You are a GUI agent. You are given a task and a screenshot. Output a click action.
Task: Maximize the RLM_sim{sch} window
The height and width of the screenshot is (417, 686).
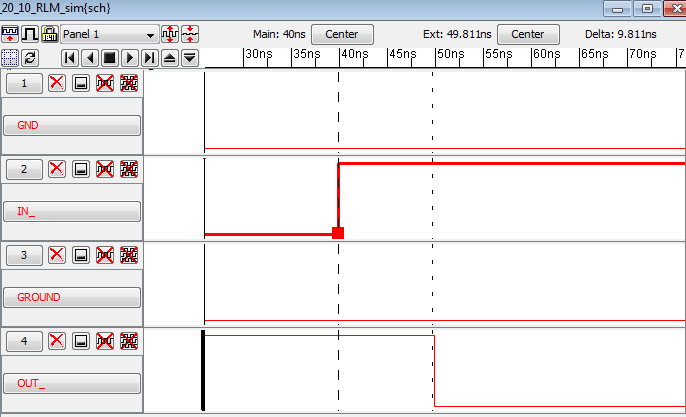tap(647, 8)
